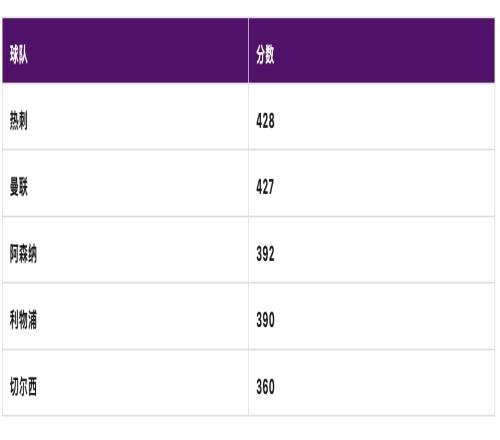500x440 pixels.
Task: Click the 分数 column header
Action: [372, 51]
